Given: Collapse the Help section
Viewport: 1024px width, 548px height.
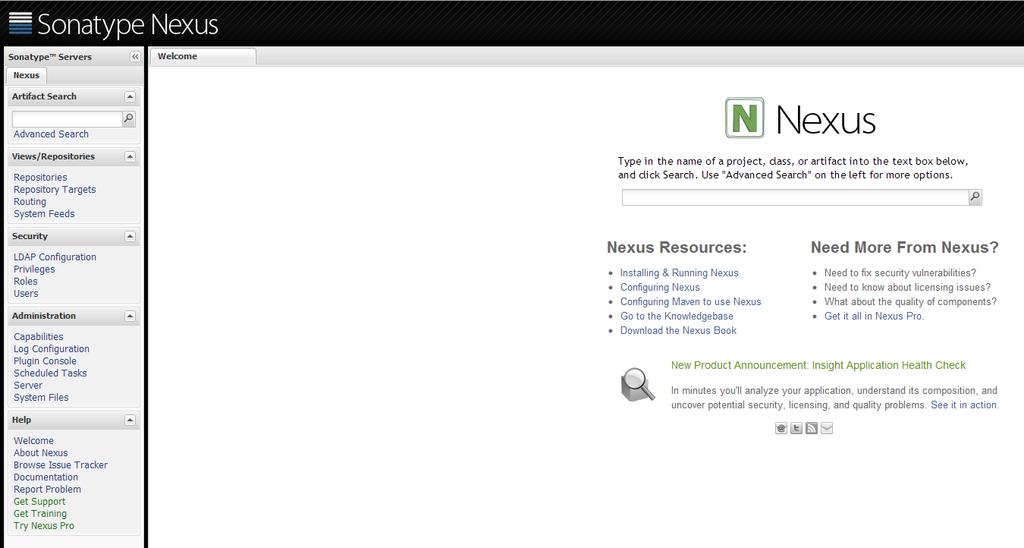Looking at the screenshot, I should 130,420.
